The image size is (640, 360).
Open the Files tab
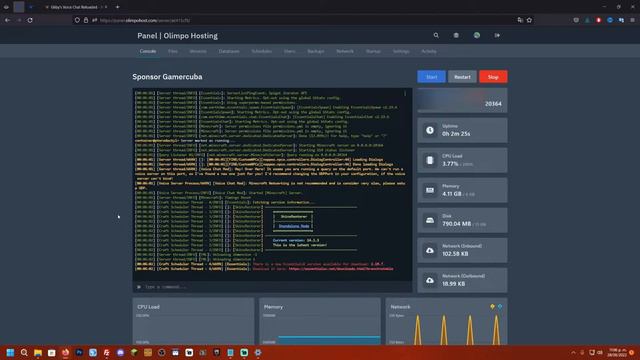[173, 51]
